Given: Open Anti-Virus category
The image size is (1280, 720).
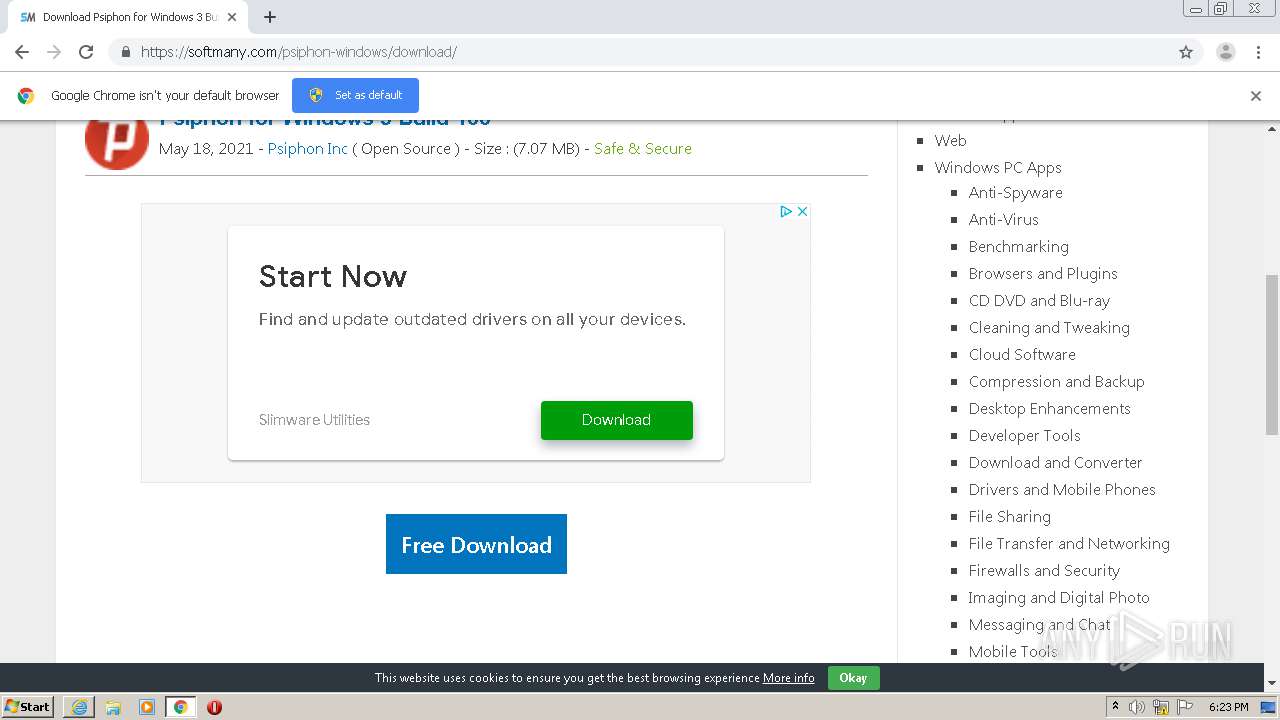Looking at the screenshot, I should pos(1003,219).
